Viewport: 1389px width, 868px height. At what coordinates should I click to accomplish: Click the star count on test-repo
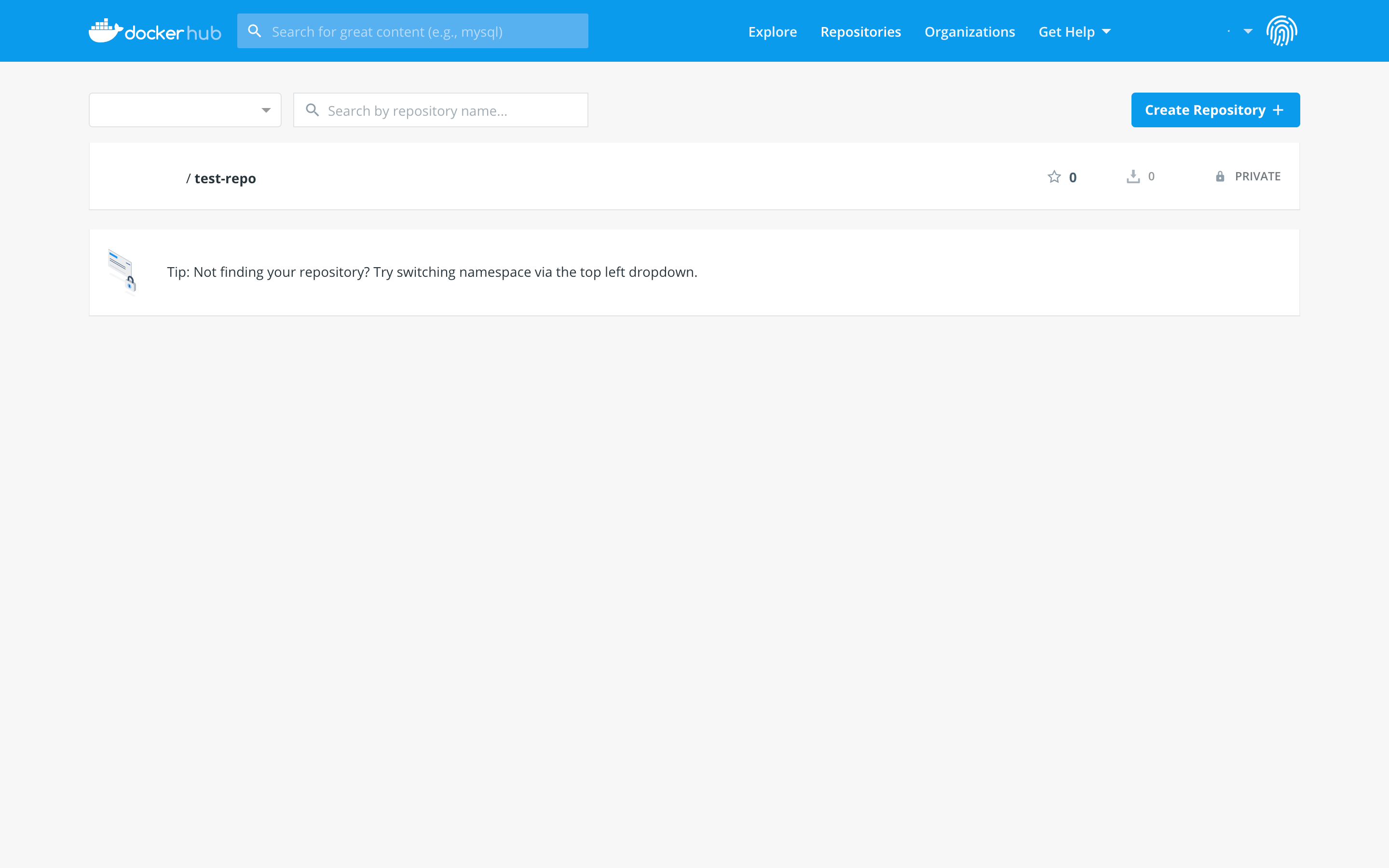pos(1073,177)
